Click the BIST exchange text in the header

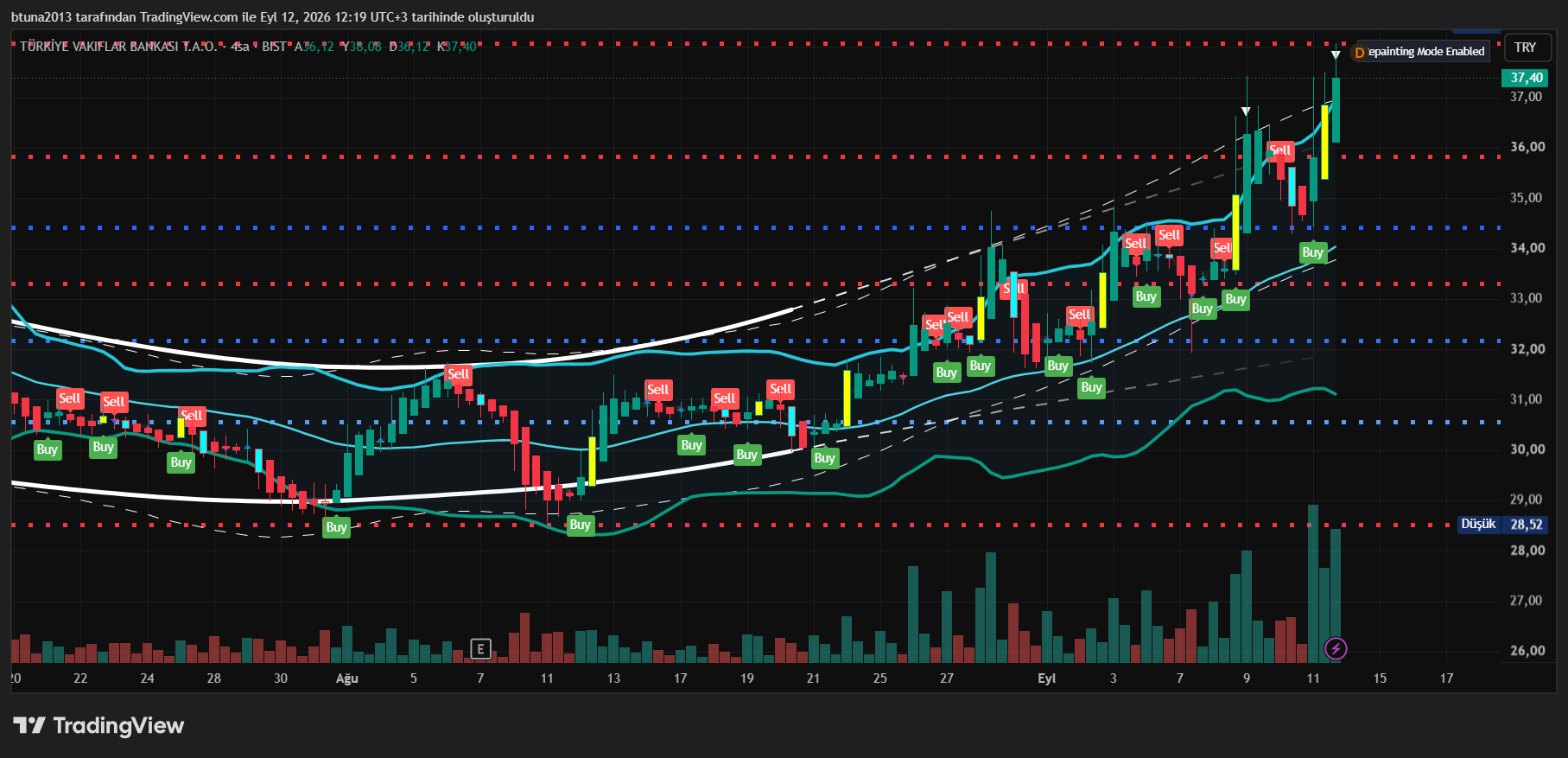[274, 47]
